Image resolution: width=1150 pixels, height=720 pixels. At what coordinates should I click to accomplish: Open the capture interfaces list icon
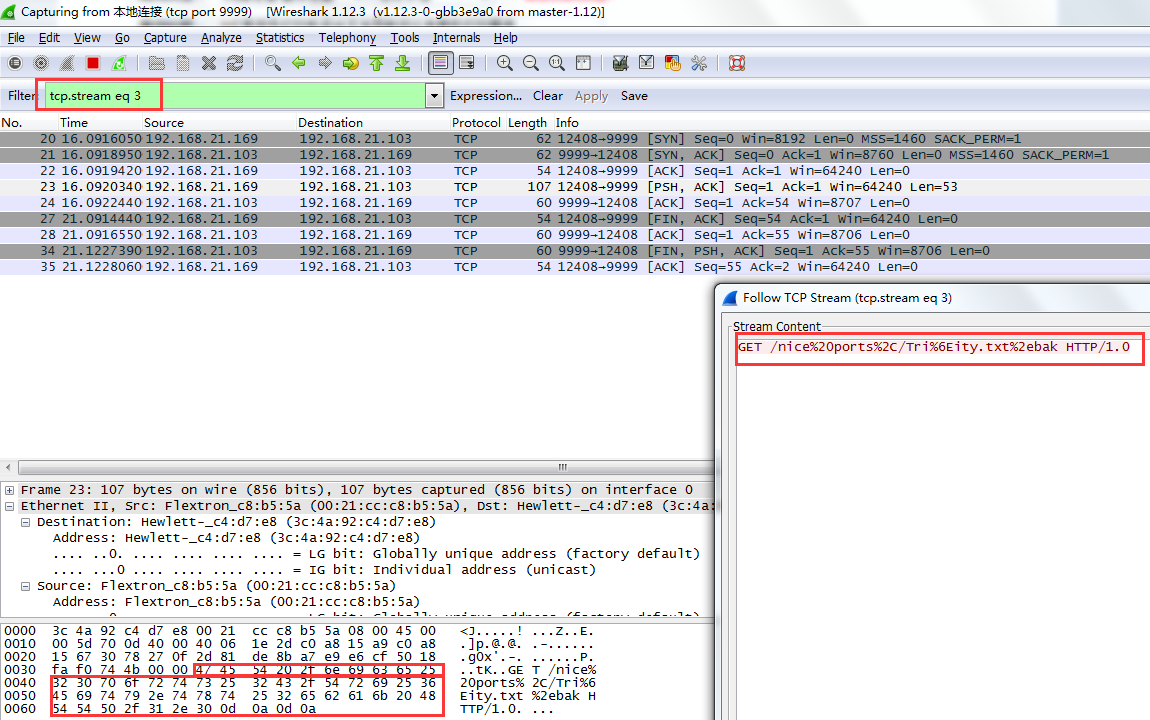(15, 64)
